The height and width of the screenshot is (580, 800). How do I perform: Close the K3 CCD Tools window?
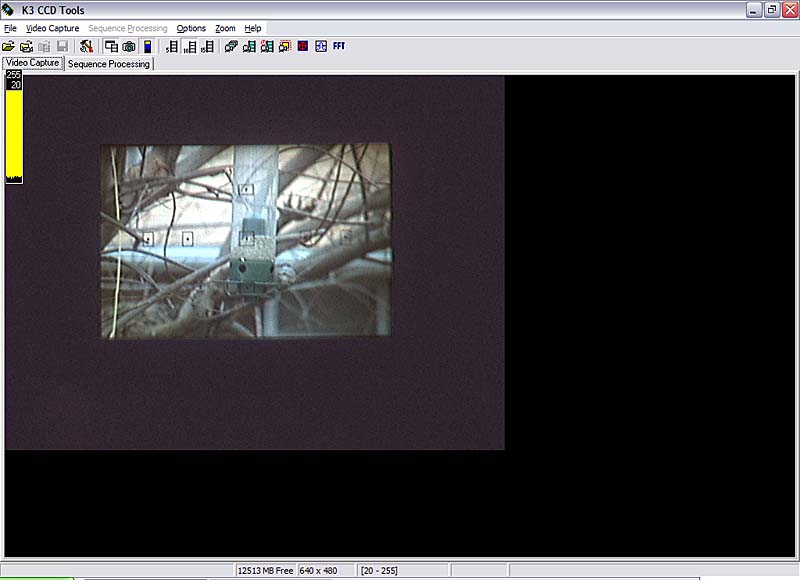coord(790,10)
